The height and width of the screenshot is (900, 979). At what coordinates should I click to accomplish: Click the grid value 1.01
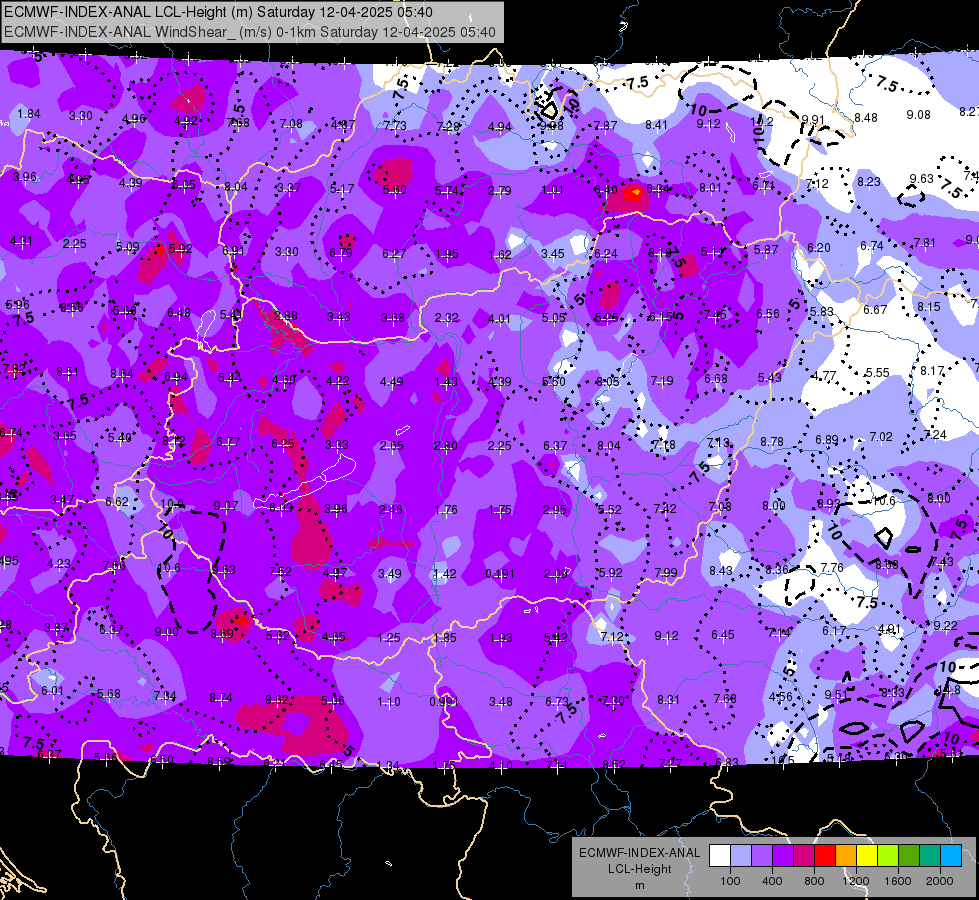pos(553,190)
